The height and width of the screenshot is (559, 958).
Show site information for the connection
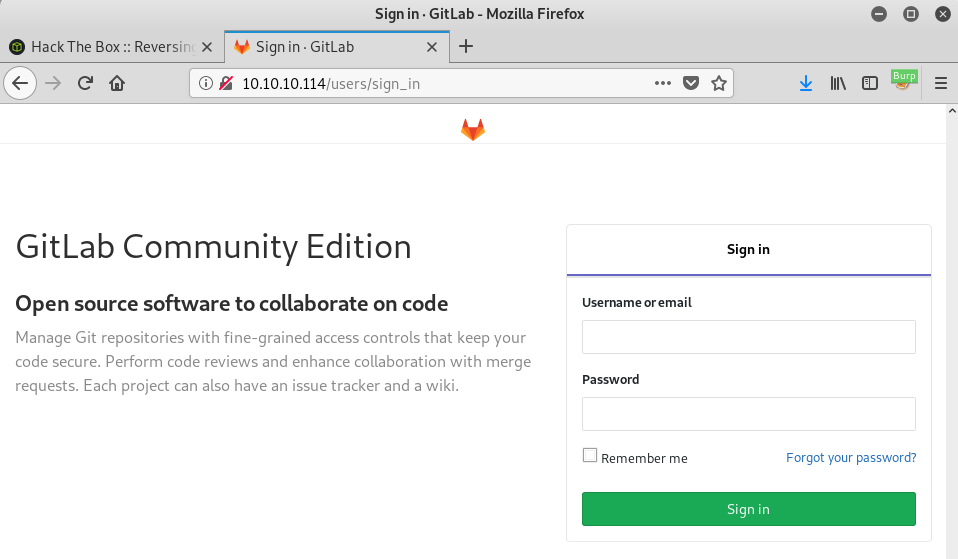coord(206,83)
